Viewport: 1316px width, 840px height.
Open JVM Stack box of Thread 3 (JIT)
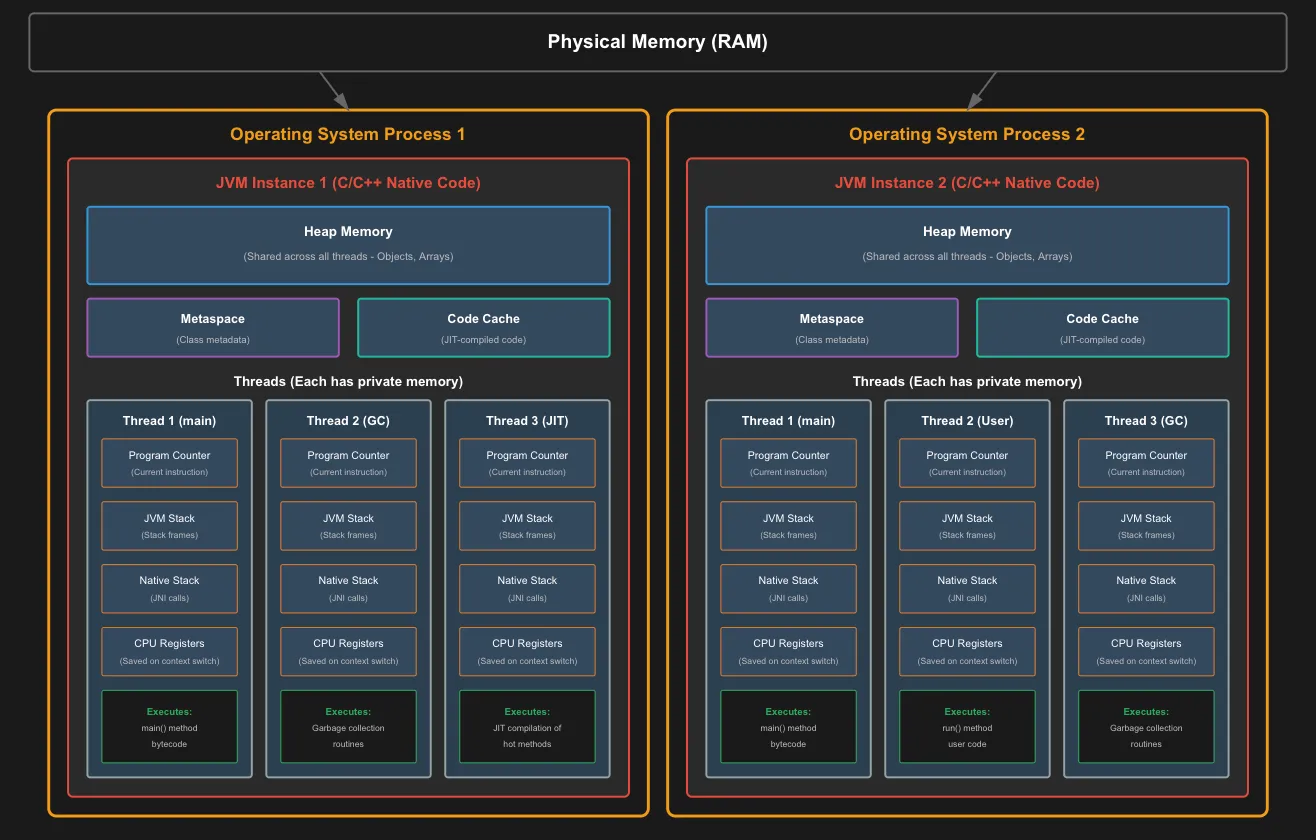527,526
